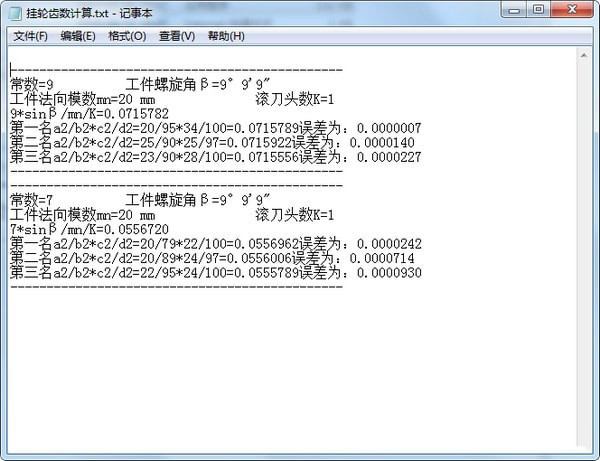Click the error value 0.0000227
600x461 pixels.
[389, 157]
